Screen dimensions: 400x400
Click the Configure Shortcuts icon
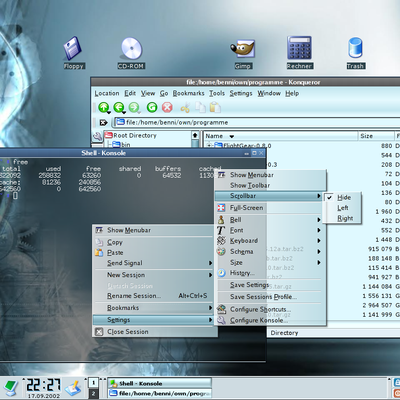(221, 309)
